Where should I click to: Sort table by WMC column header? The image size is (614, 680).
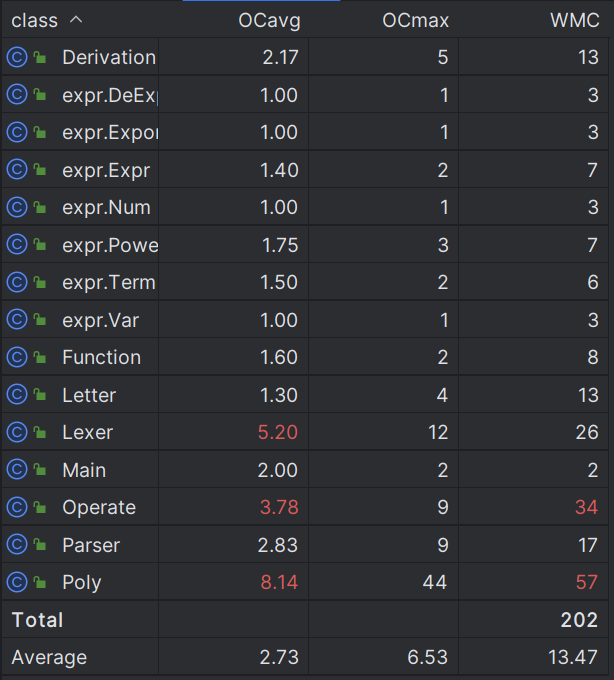(575, 20)
